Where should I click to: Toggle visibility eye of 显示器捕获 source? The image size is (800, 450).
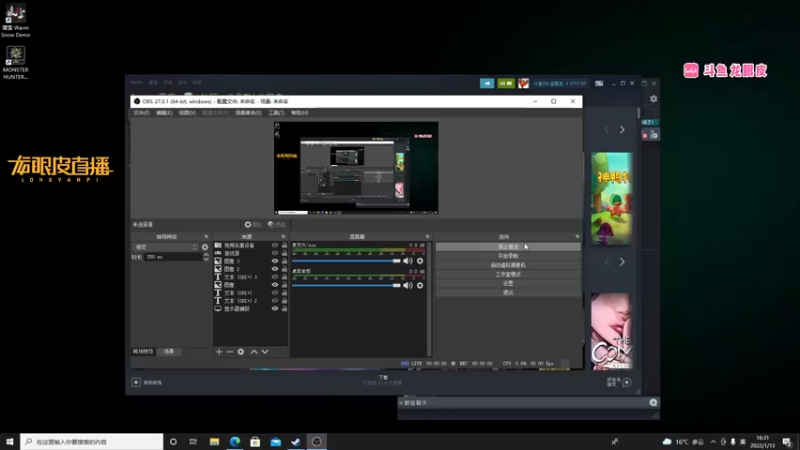274,309
